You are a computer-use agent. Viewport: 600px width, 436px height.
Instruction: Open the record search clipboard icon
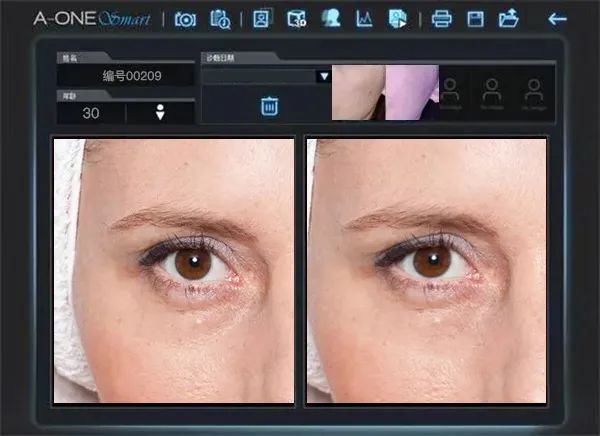pos(220,18)
